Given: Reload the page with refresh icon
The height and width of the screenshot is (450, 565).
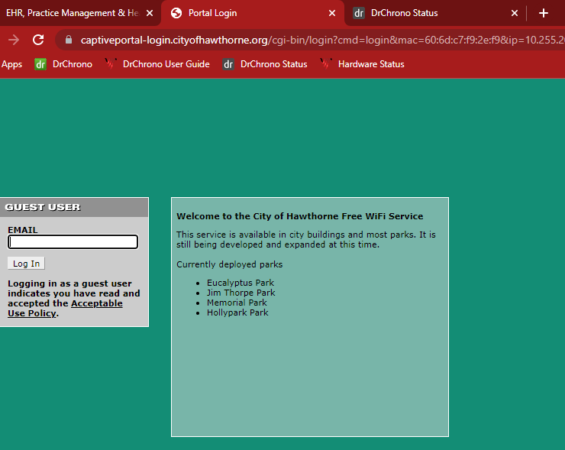Looking at the screenshot, I should (x=38, y=40).
